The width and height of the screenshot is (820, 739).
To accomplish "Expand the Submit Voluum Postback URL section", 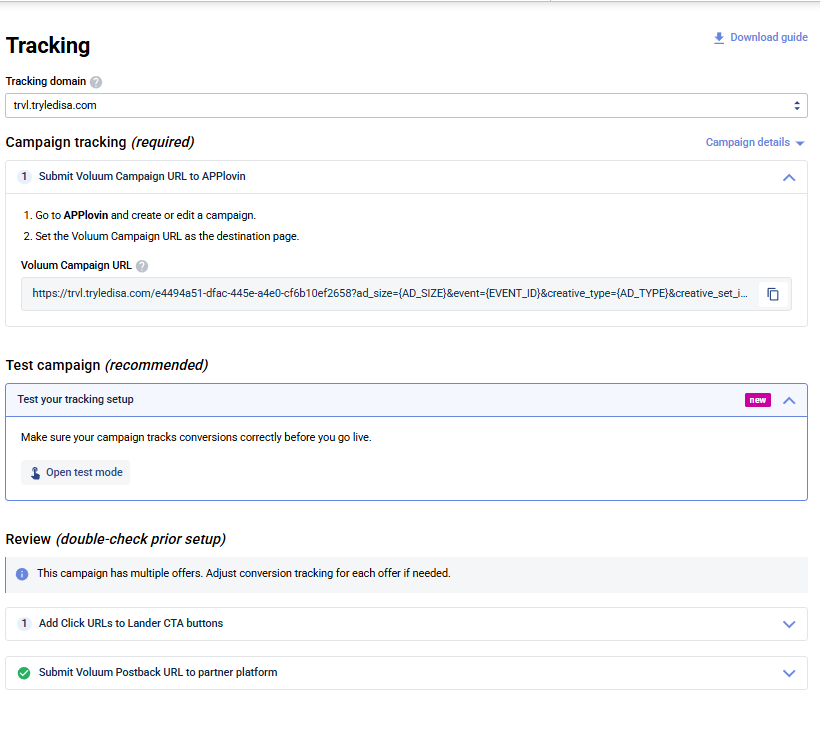I will tap(789, 672).
